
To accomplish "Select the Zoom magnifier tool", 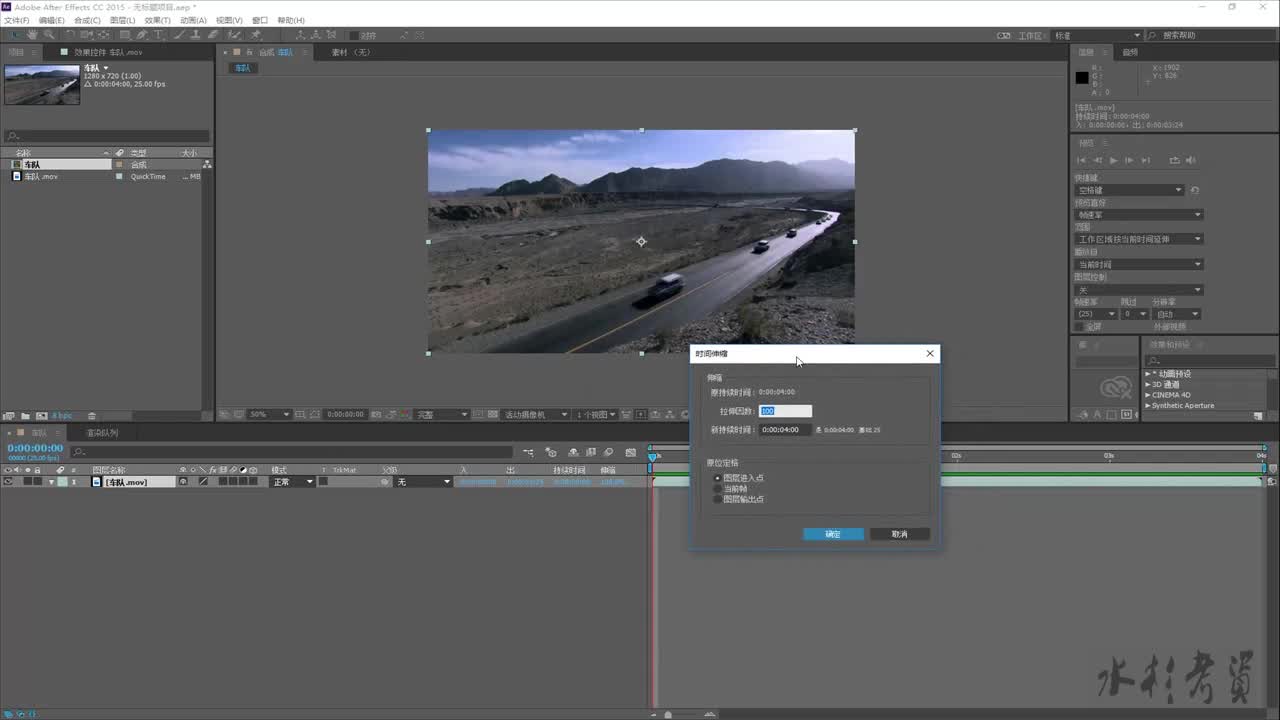I will click(x=49, y=35).
